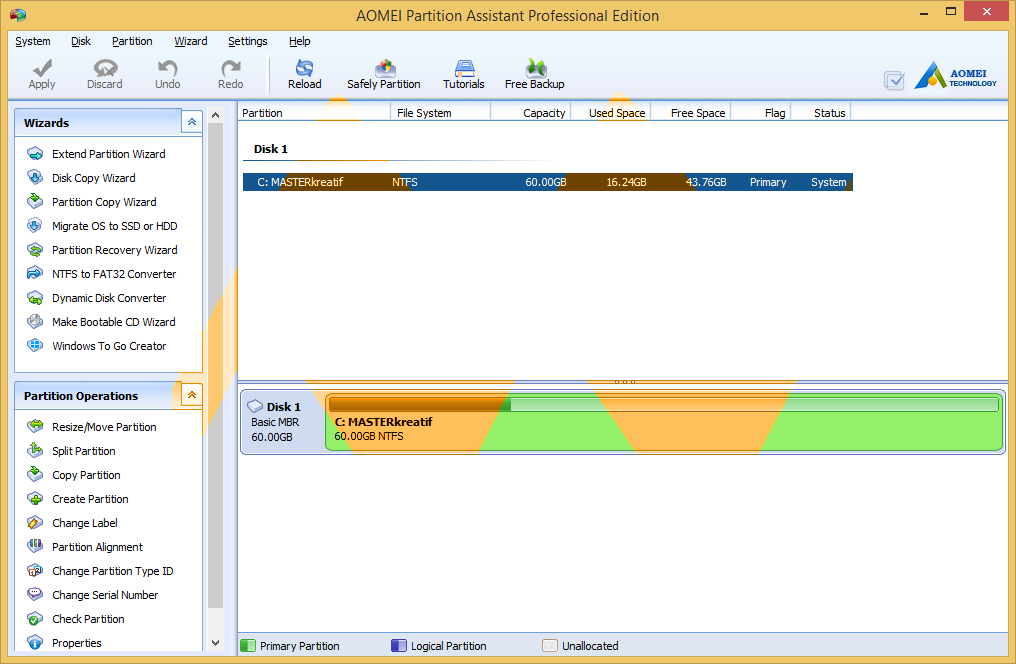The height and width of the screenshot is (664, 1016).
Task: Open the AOMEI Technology logo
Action: [x=956, y=75]
